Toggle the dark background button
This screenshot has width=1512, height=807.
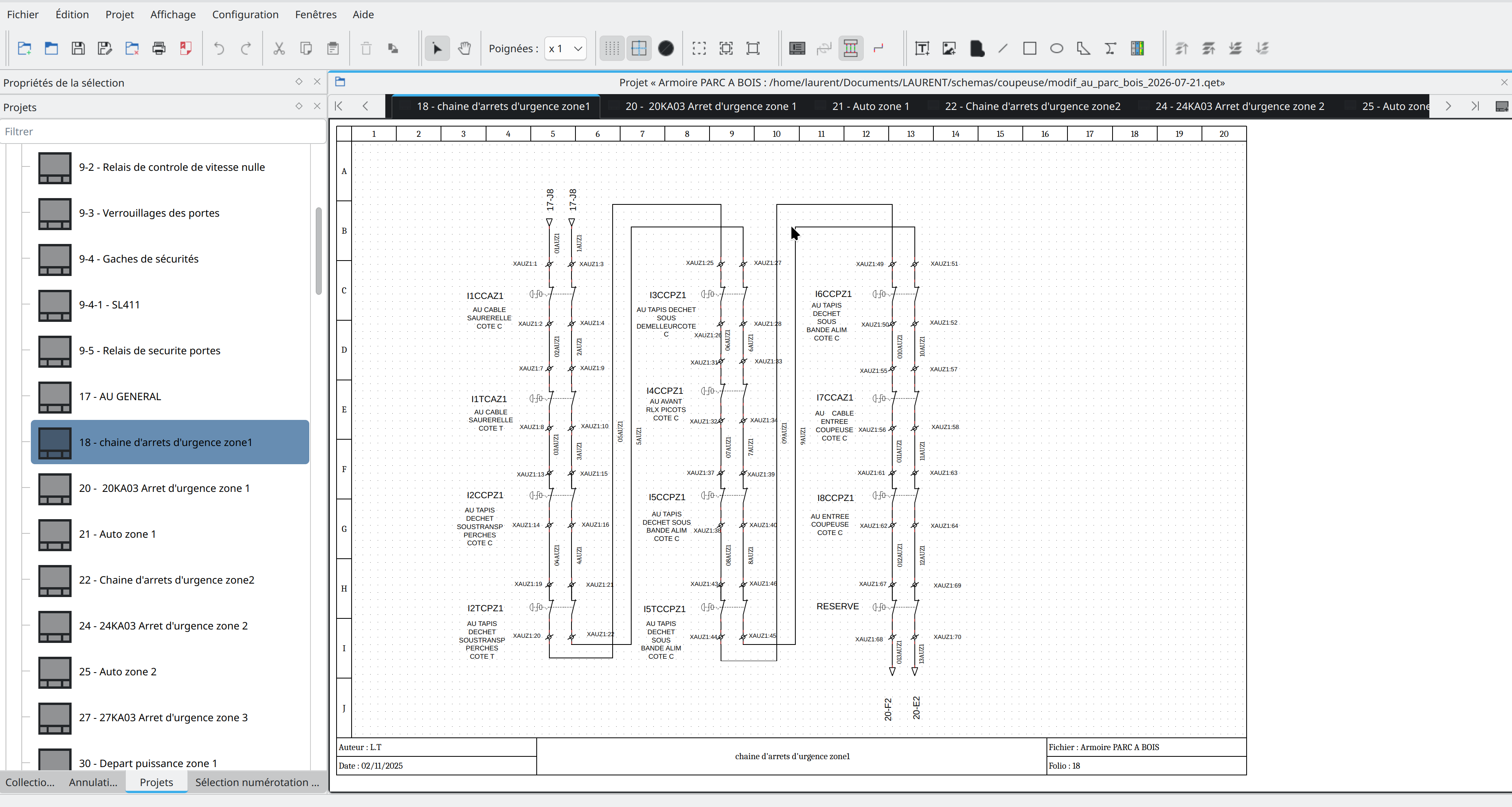pyautogui.click(x=666, y=49)
